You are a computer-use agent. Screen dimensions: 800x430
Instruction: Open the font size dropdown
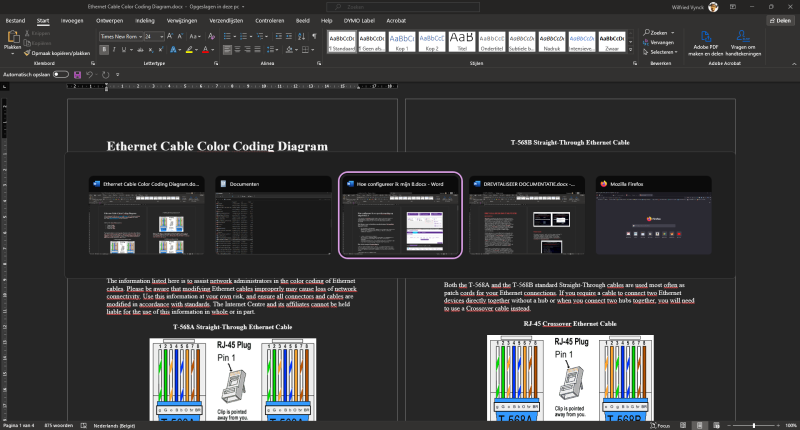(162, 36)
